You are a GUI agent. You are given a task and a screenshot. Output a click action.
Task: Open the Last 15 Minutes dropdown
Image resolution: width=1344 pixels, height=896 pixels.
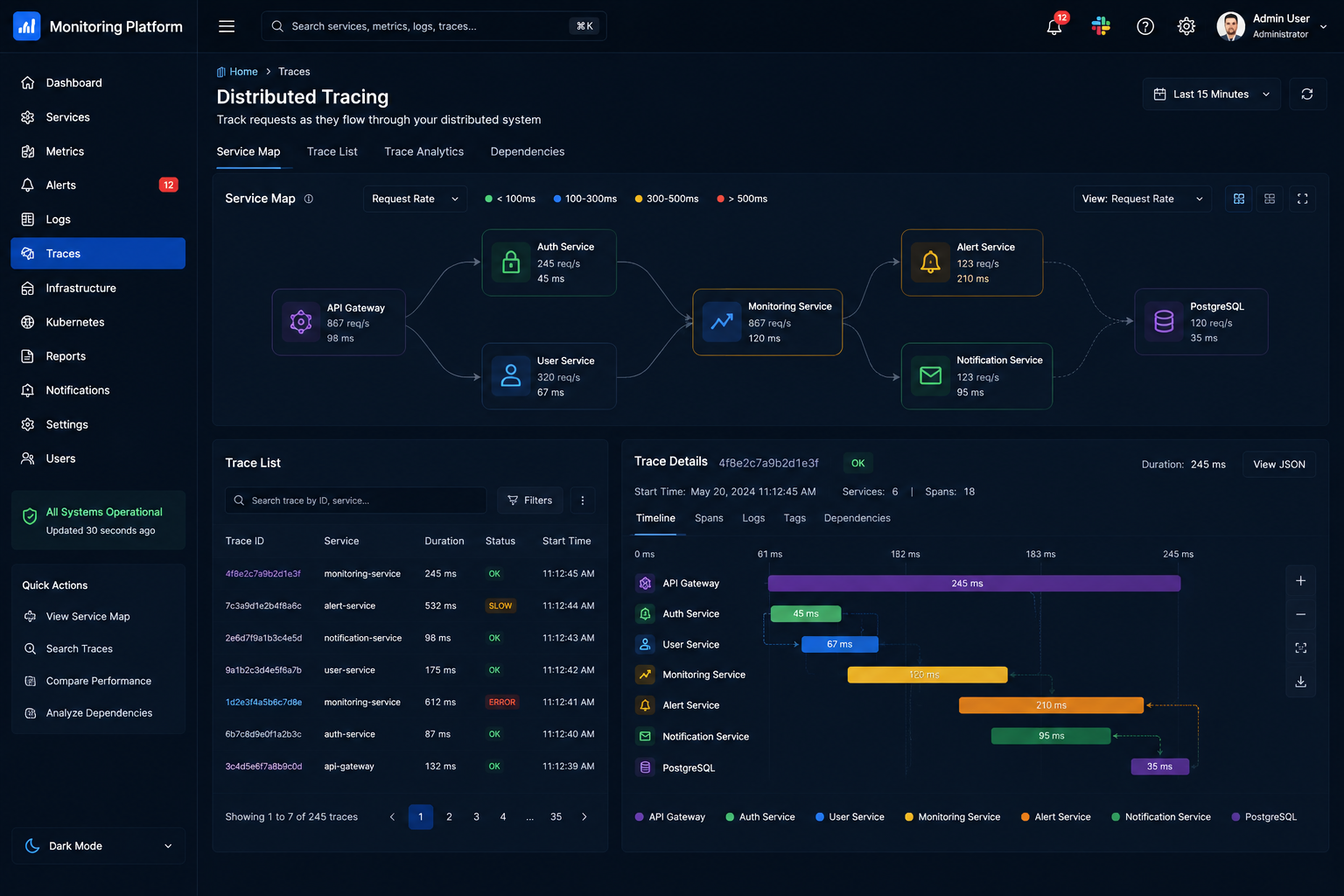point(1211,94)
